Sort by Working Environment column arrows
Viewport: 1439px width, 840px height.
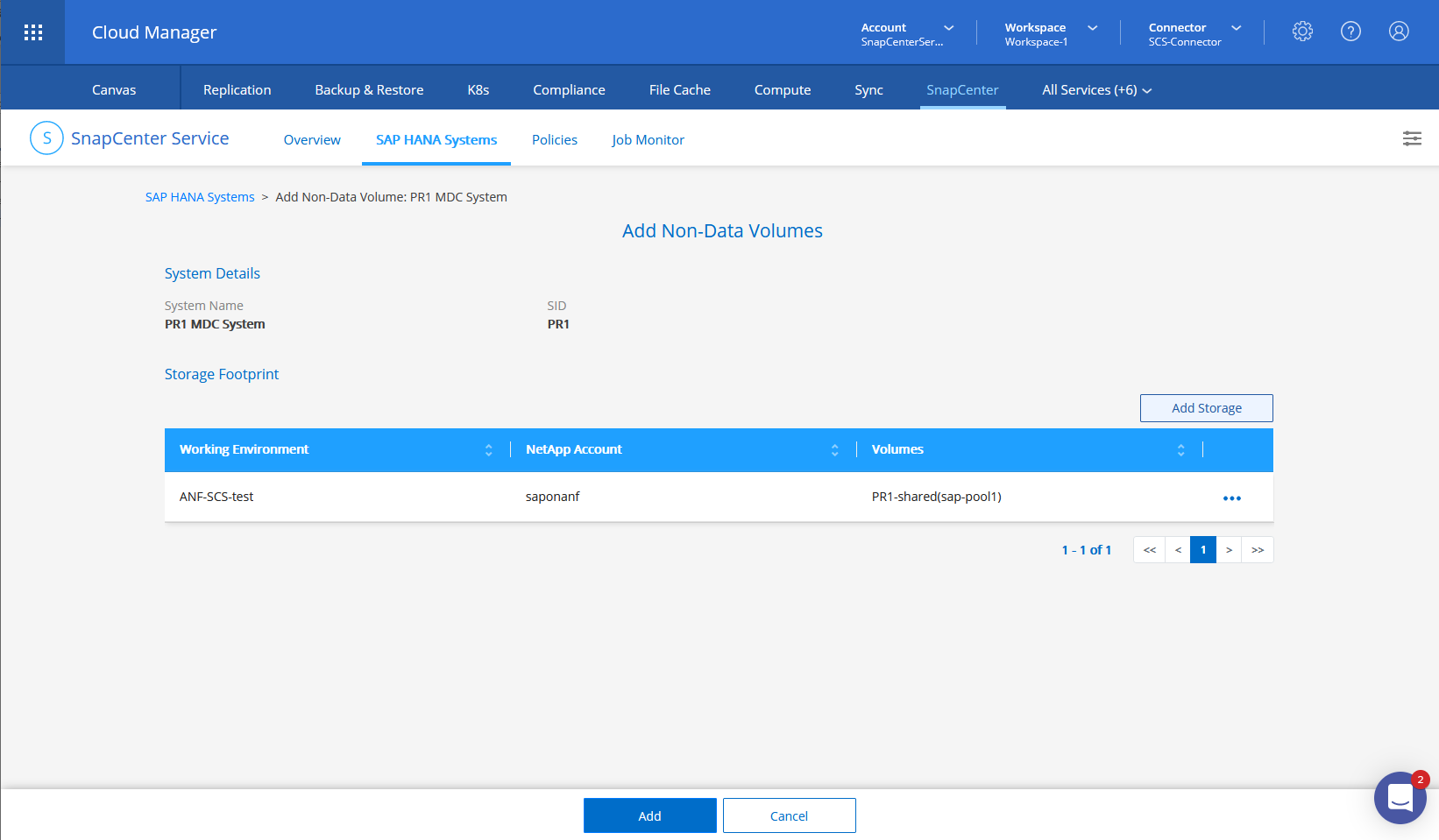click(x=489, y=450)
